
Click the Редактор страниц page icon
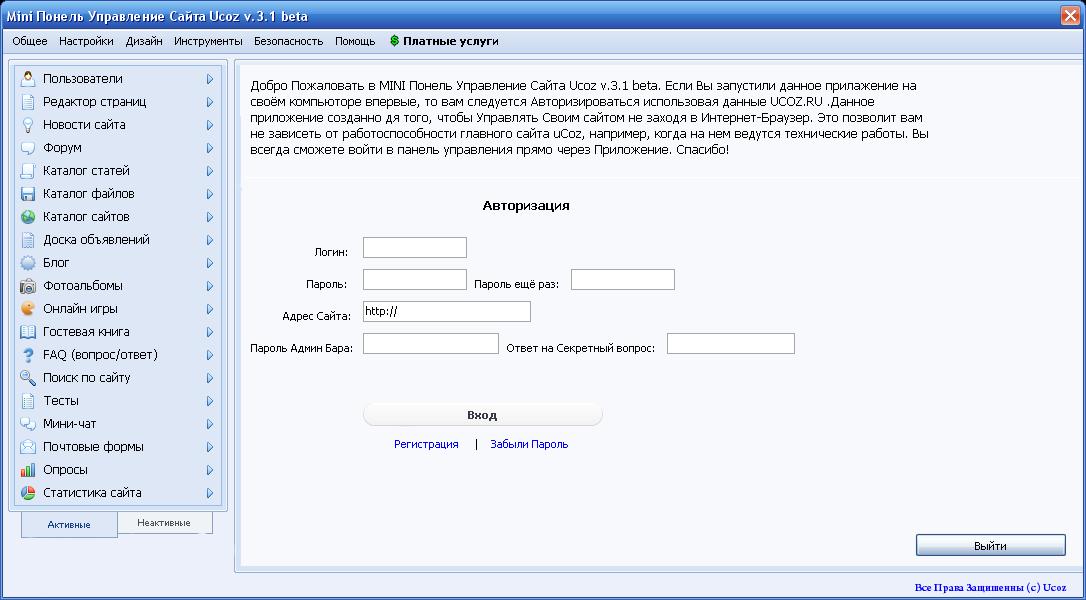[x=28, y=102]
